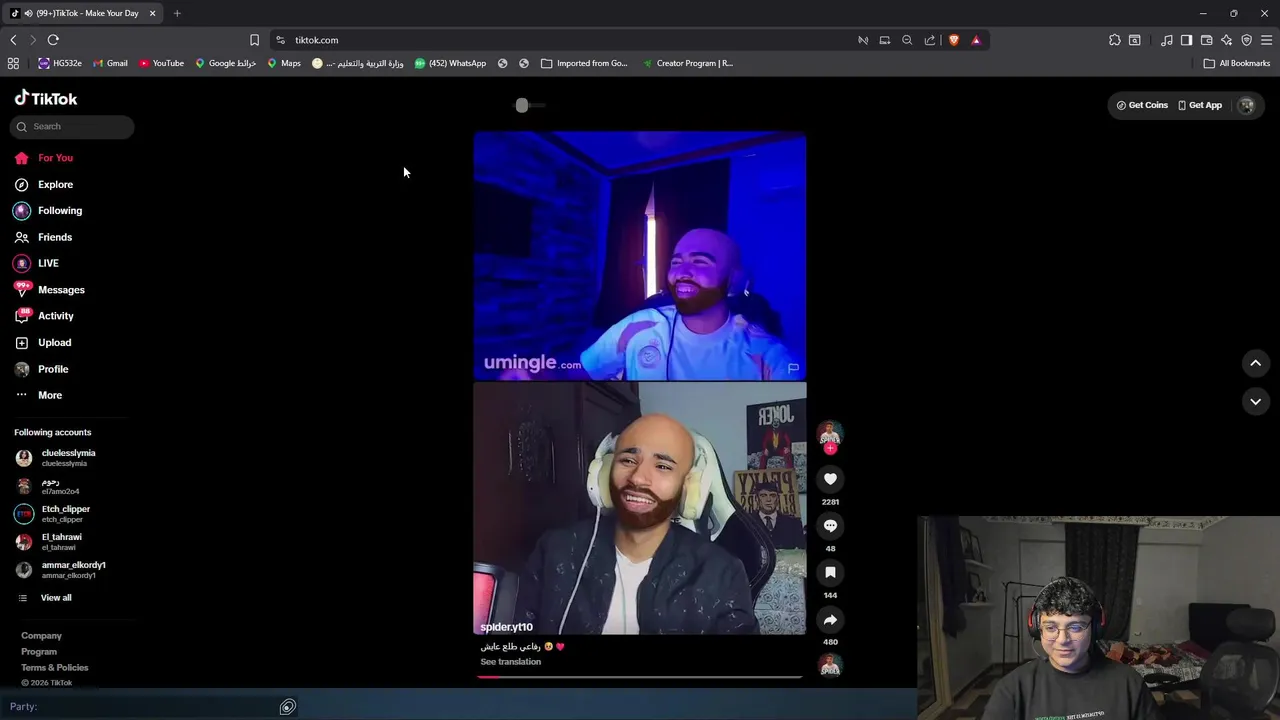Image resolution: width=1280 pixels, height=720 pixels.
Task: Open comments via the speech bubble icon
Action: point(830,526)
